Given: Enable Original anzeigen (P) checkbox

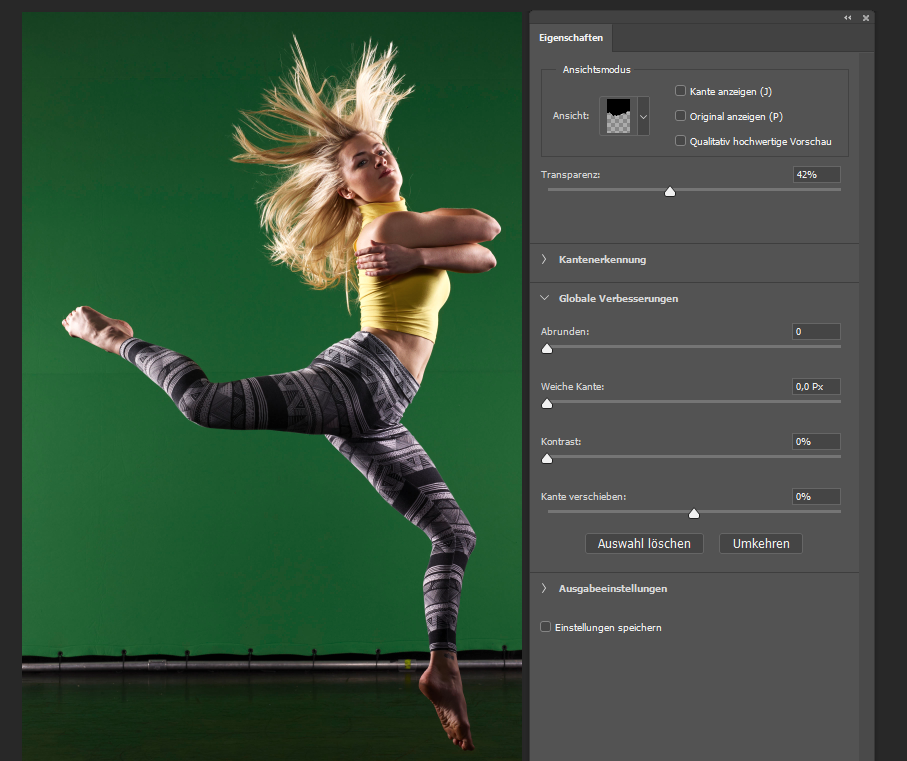Looking at the screenshot, I should coord(681,116).
